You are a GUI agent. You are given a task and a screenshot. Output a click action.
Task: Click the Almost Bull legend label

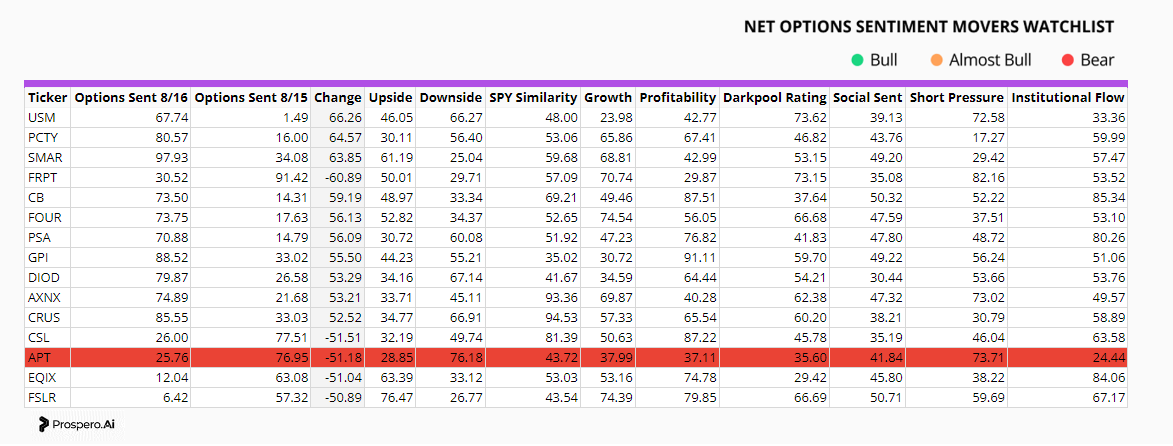(x=990, y=61)
